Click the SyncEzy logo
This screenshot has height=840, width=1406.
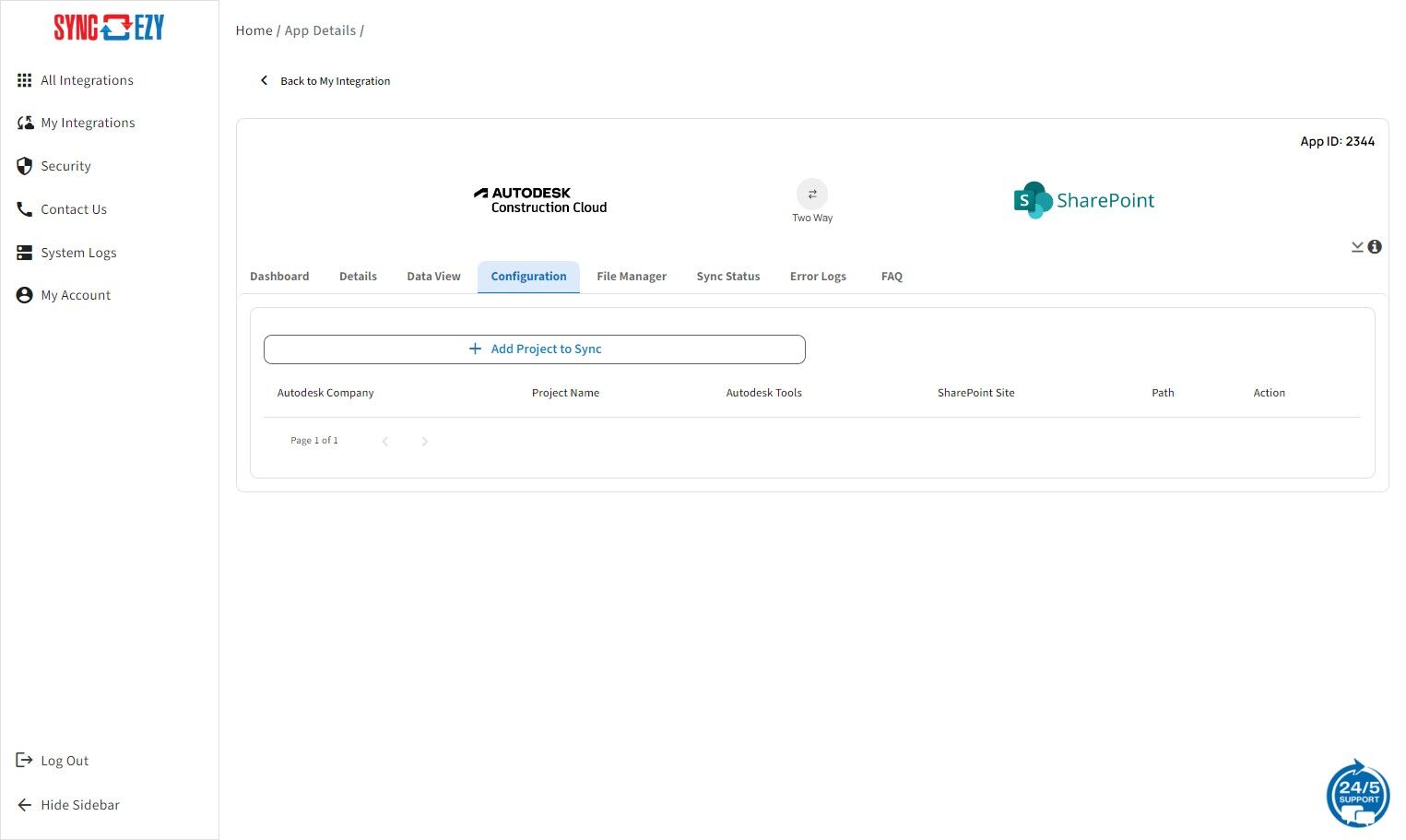pyautogui.click(x=109, y=28)
